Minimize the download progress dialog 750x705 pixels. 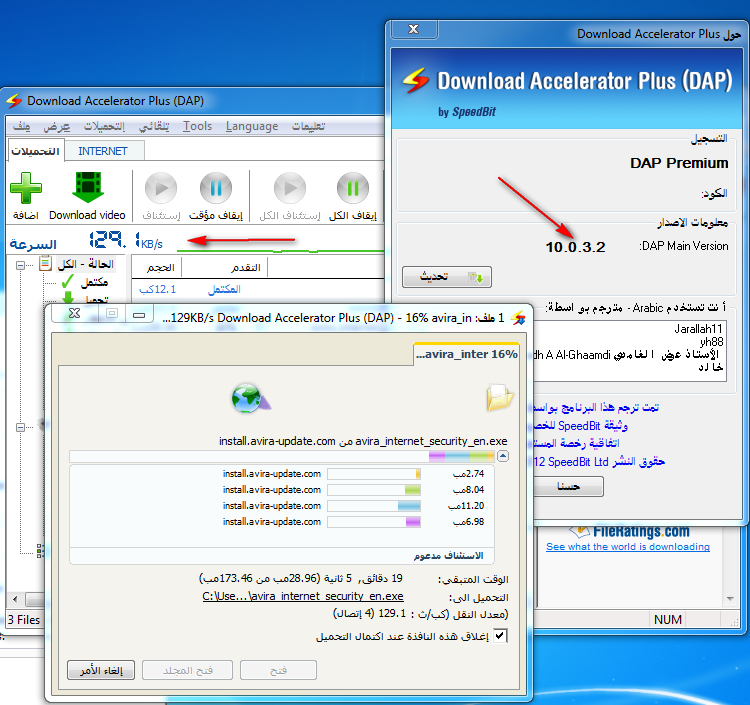[139, 314]
